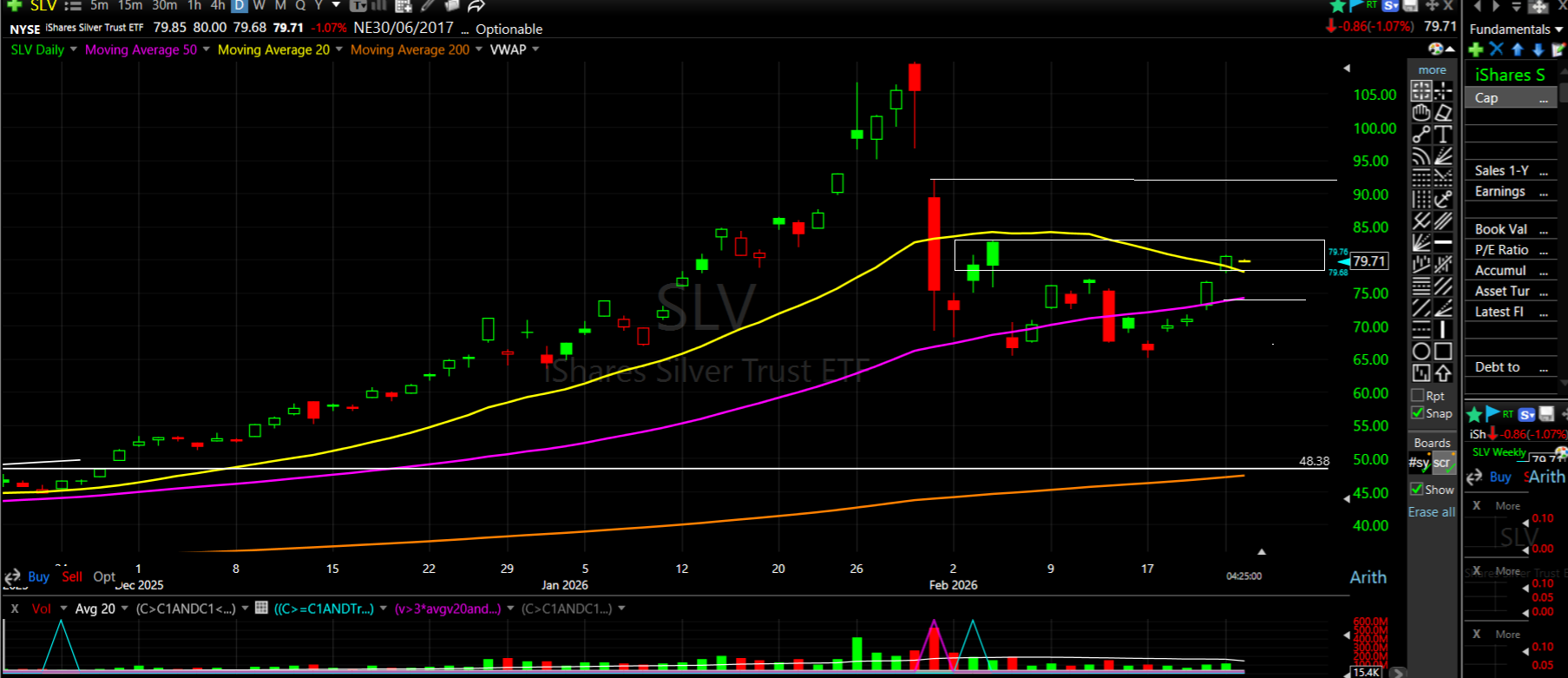Select the P/E Ratio fundamentals row
Image resolution: width=1568 pixels, height=678 pixels.
pyautogui.click(x=1511, y=250)
